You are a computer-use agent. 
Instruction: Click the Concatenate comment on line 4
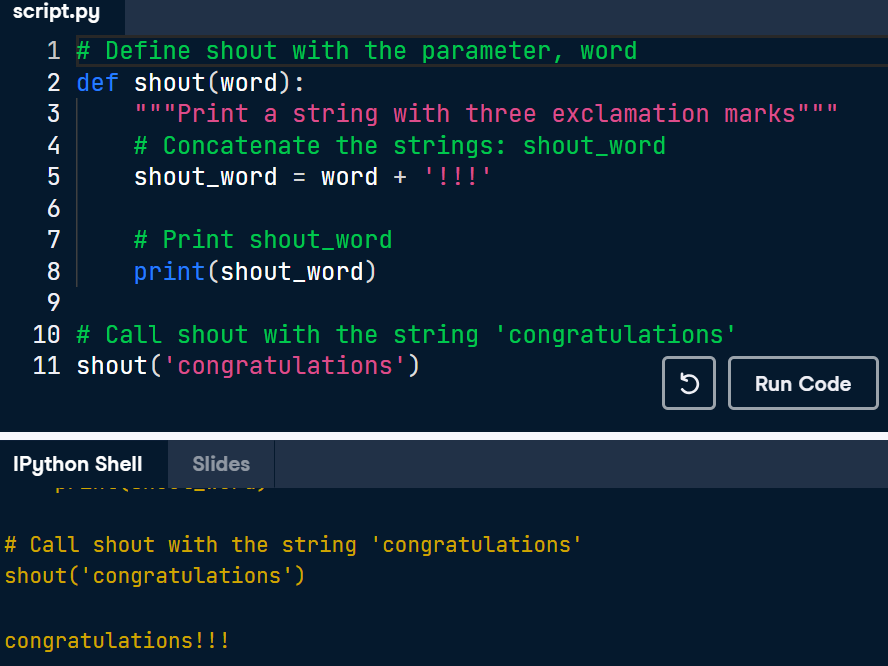click(x=400, y=146)
